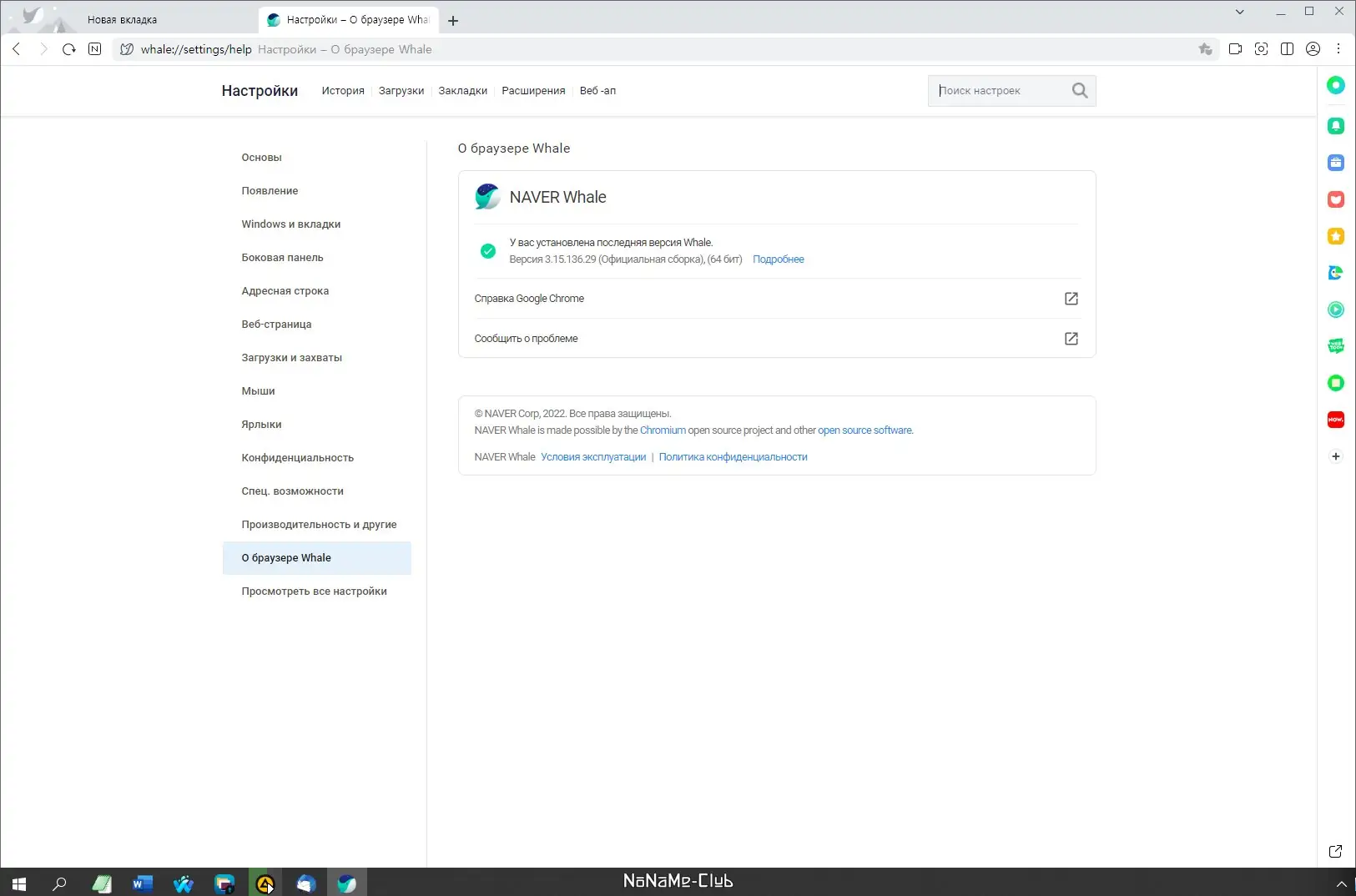Open report a problem external link icon
The height and width of the screenshot is (896, 1356).
pos(1071,339)
